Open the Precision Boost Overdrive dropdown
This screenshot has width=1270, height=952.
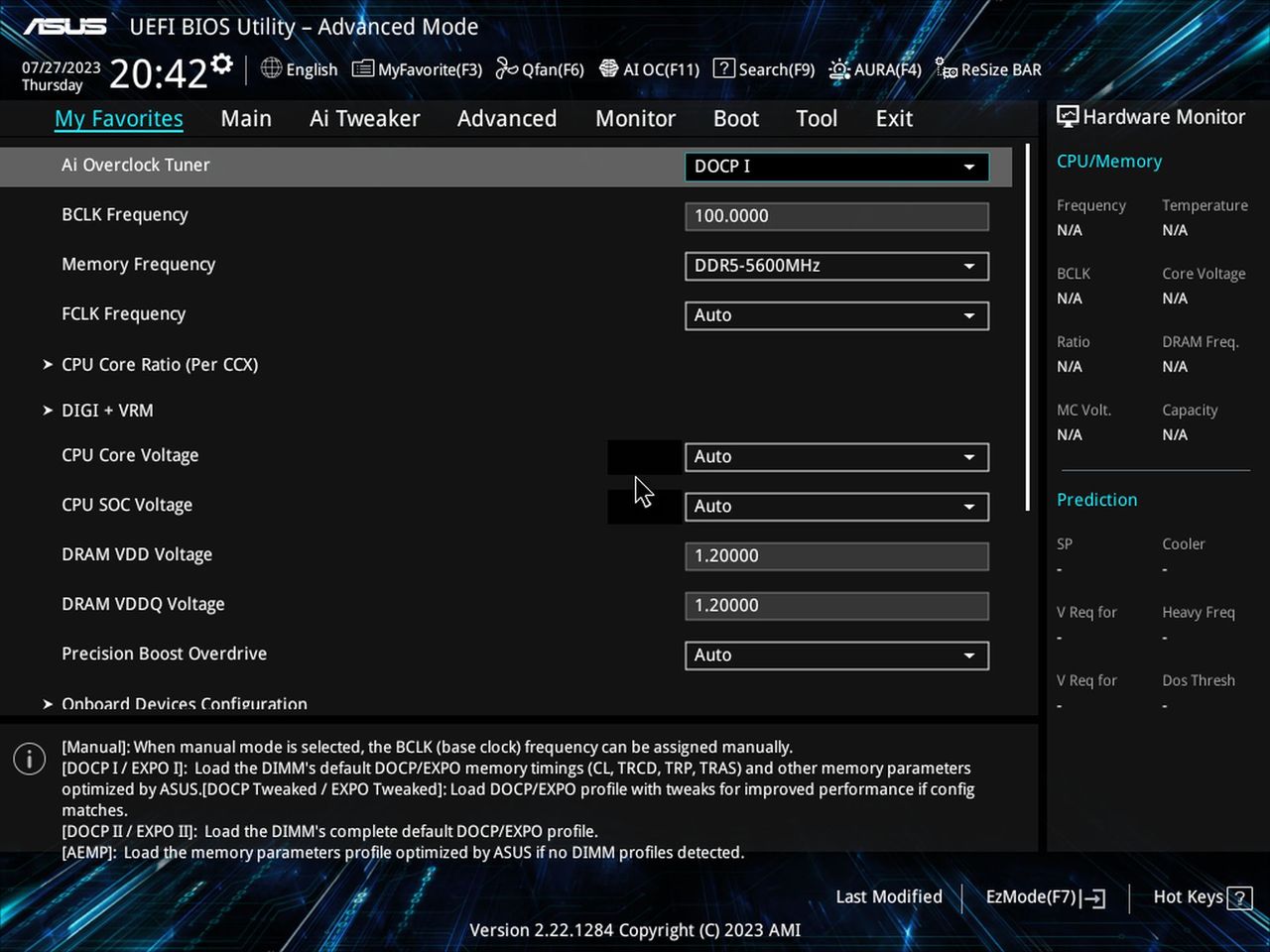(x=836, y=655)
